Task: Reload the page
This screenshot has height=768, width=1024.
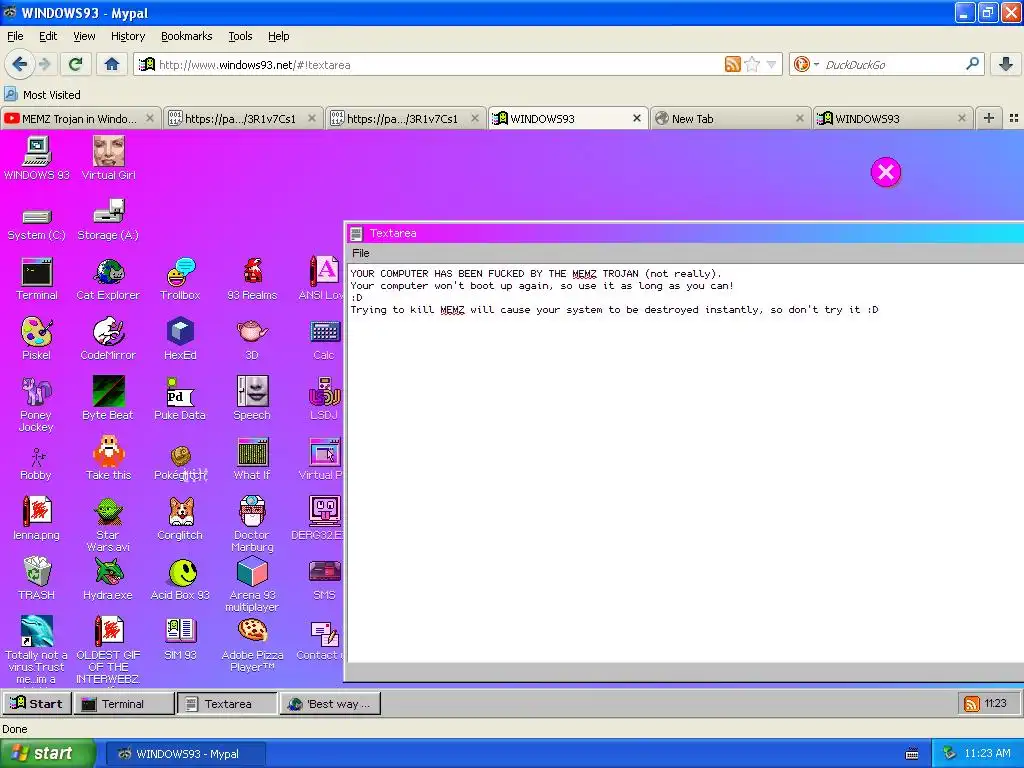Action: pyautogui.click(x=76, y=64)
